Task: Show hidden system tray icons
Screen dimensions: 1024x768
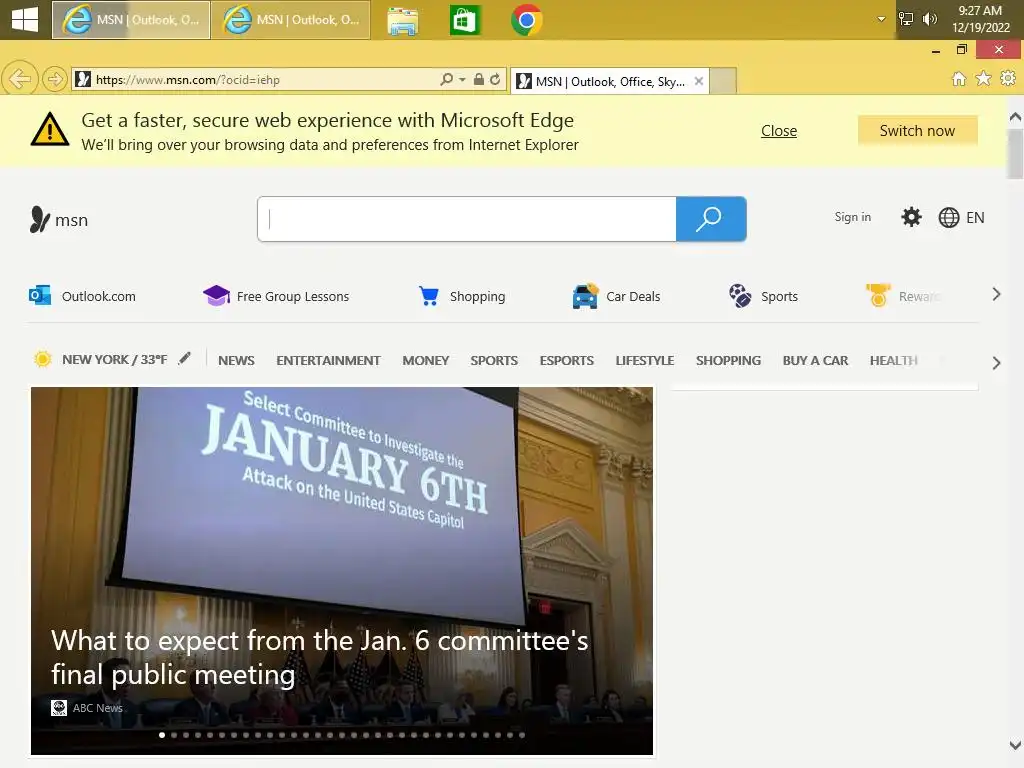Action: [x=881, y=19]
